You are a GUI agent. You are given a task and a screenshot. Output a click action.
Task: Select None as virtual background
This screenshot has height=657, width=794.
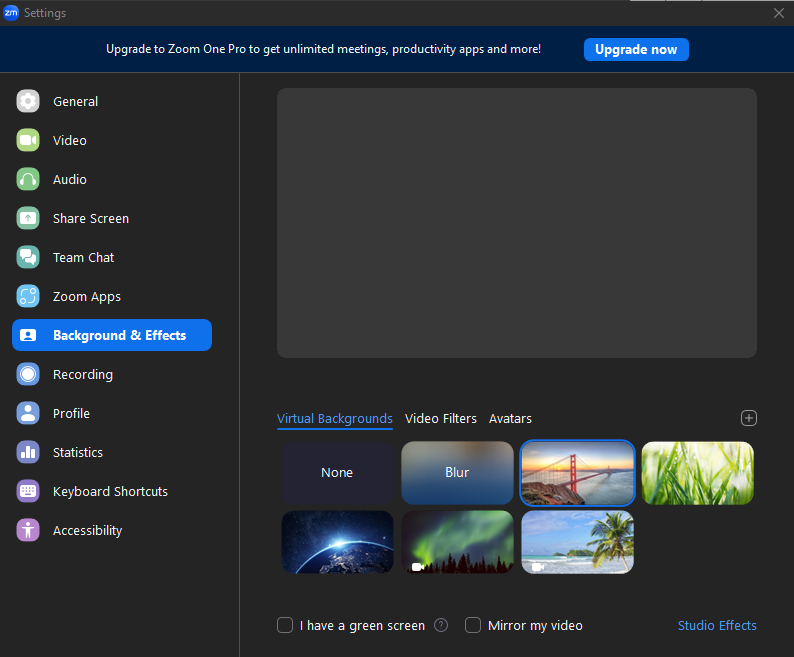coord(337,473)
